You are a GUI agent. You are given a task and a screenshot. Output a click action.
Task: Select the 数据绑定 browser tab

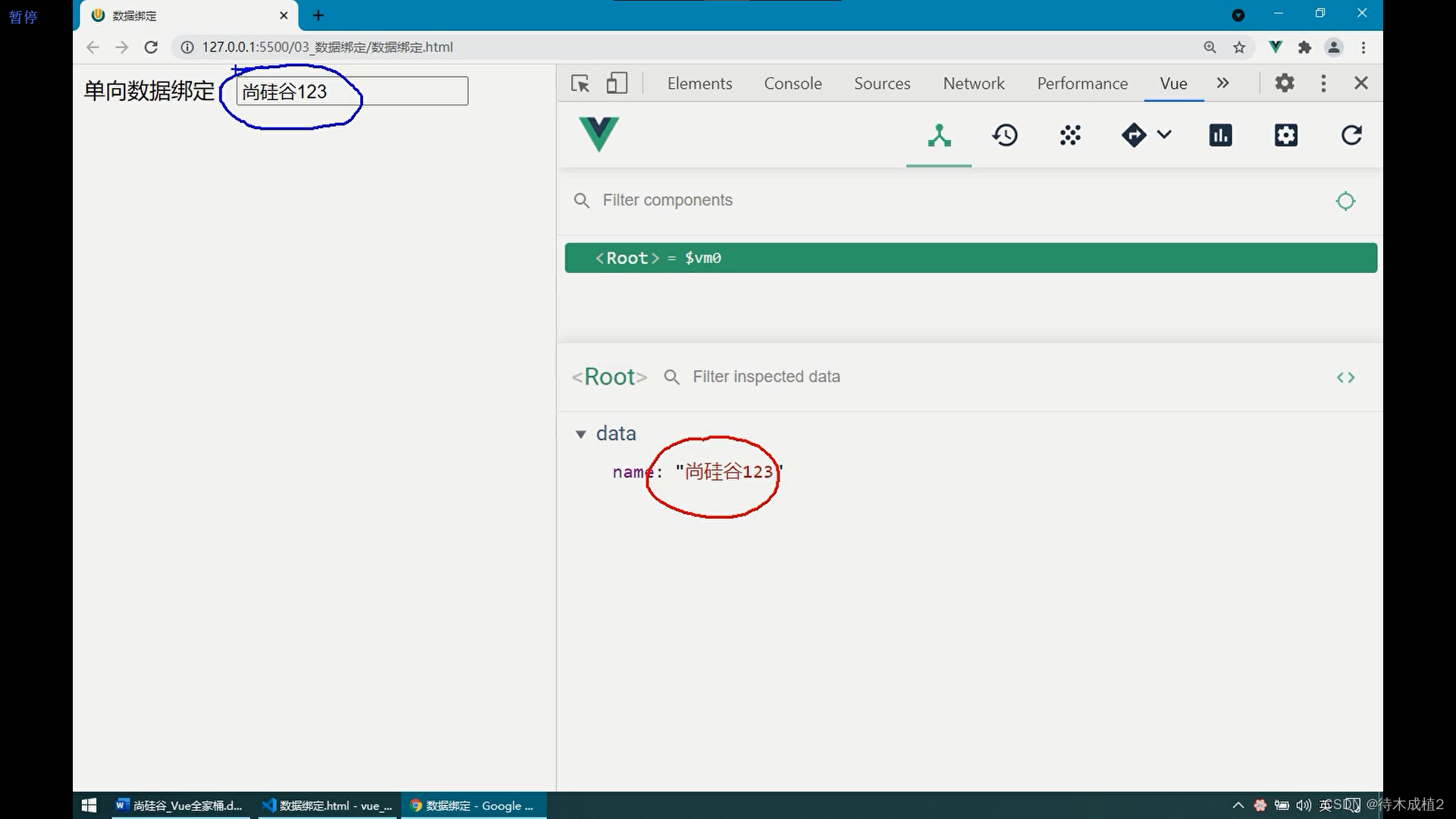[x=187, y=16]
